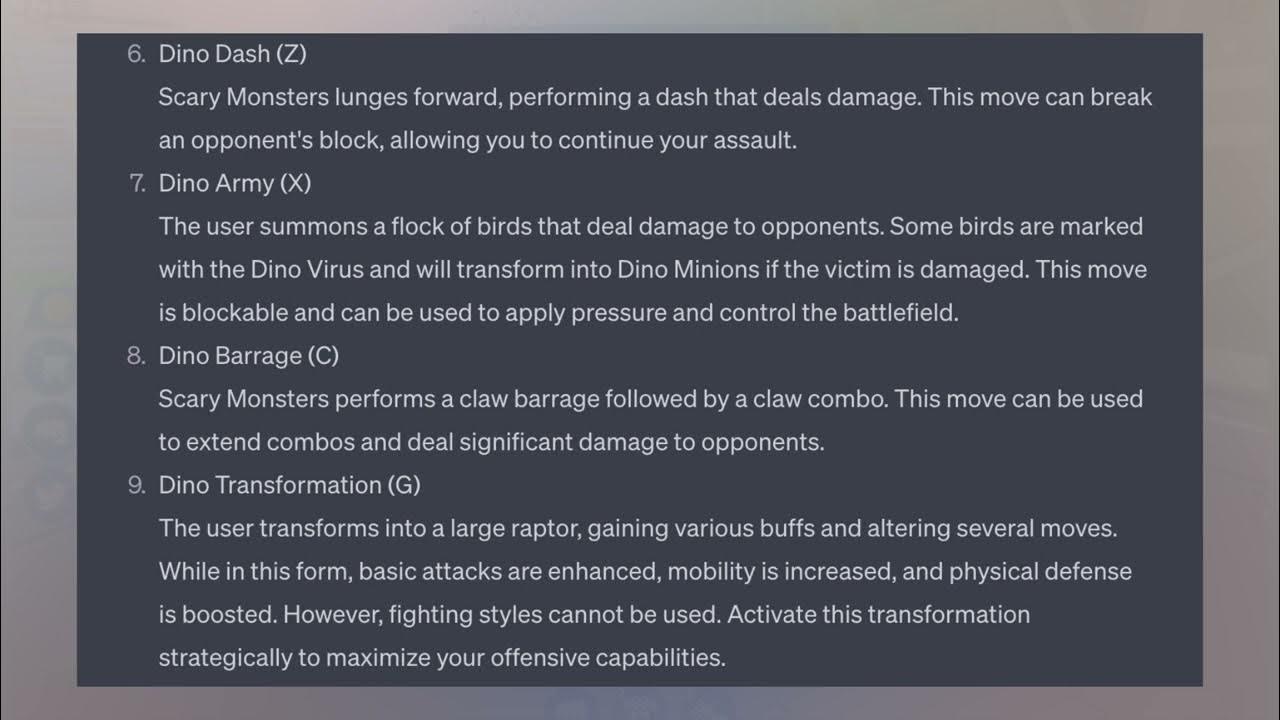
Task: Click list number 7
Action: pos(137,183)
